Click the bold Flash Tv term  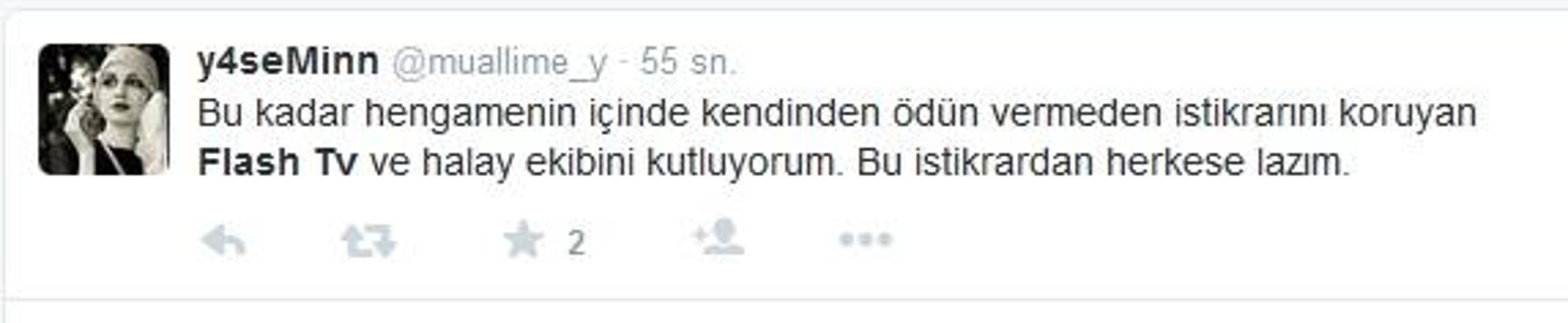(x=277, y=163)
